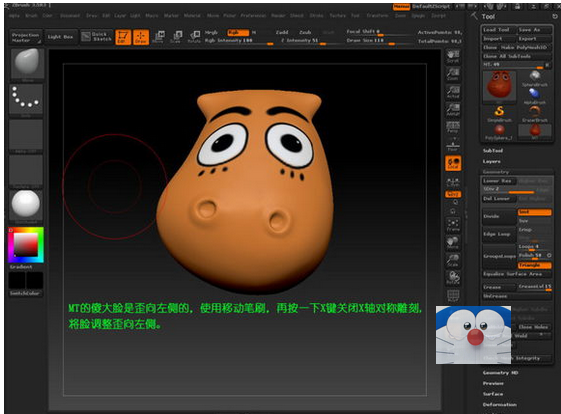Open the Zplugin menu
Viewport: 561px width, 414px height.
(x=418, y=16)
